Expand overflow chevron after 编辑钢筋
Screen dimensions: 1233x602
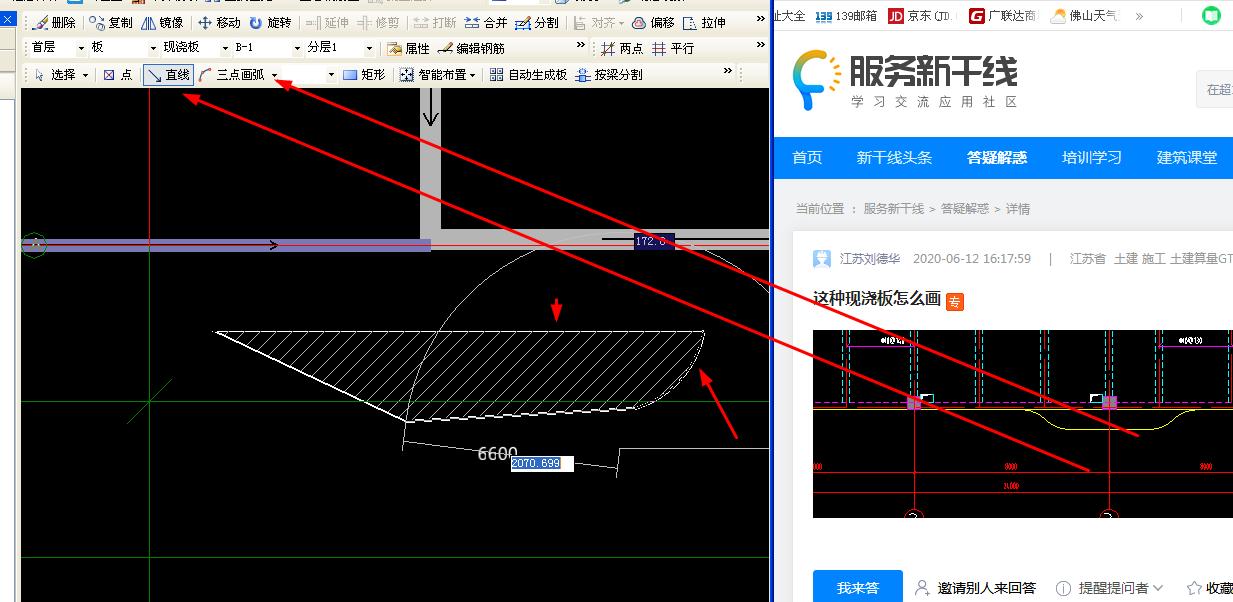click(581, 45)
